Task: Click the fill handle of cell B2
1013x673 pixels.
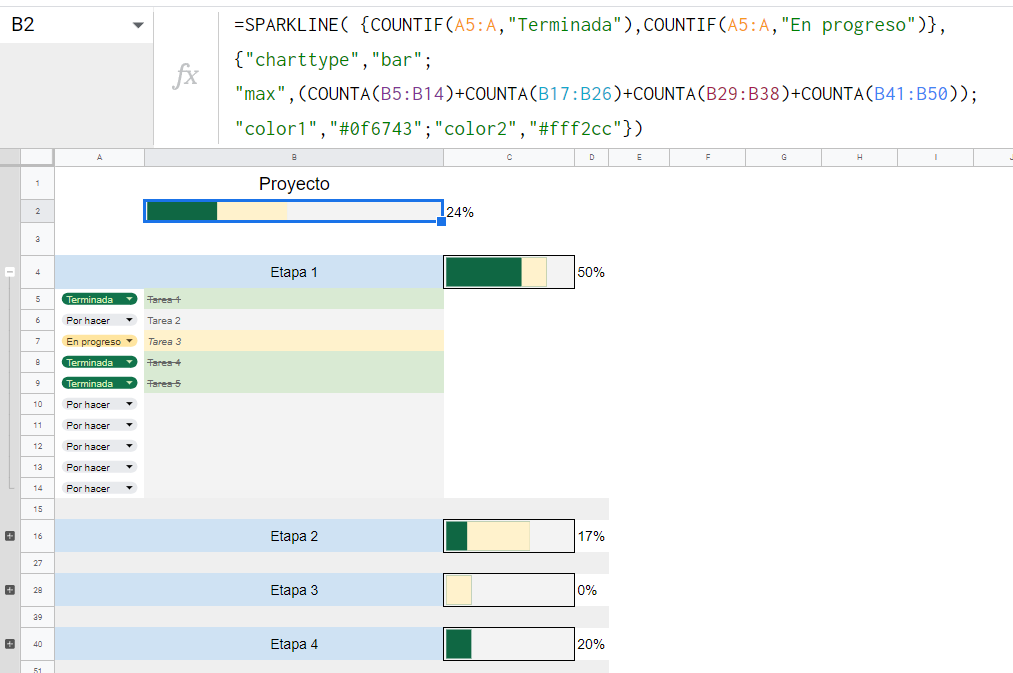Action: click(441, 222)
